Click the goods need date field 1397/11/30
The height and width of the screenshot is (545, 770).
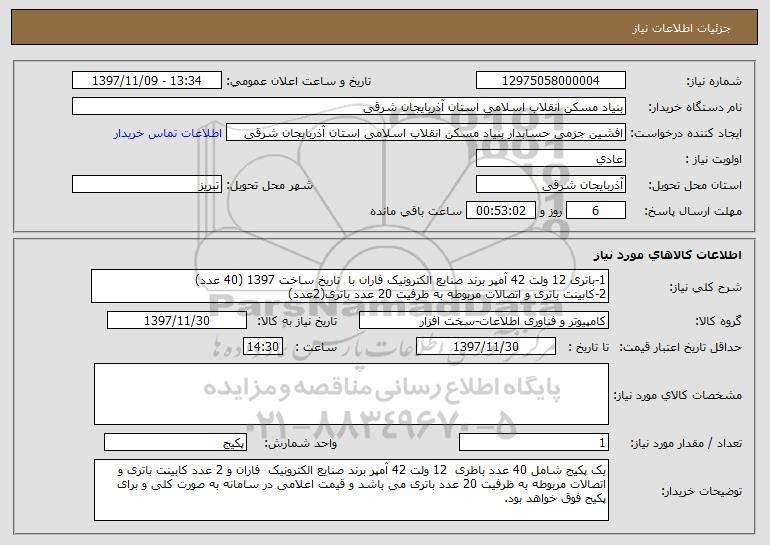(177, 321)
